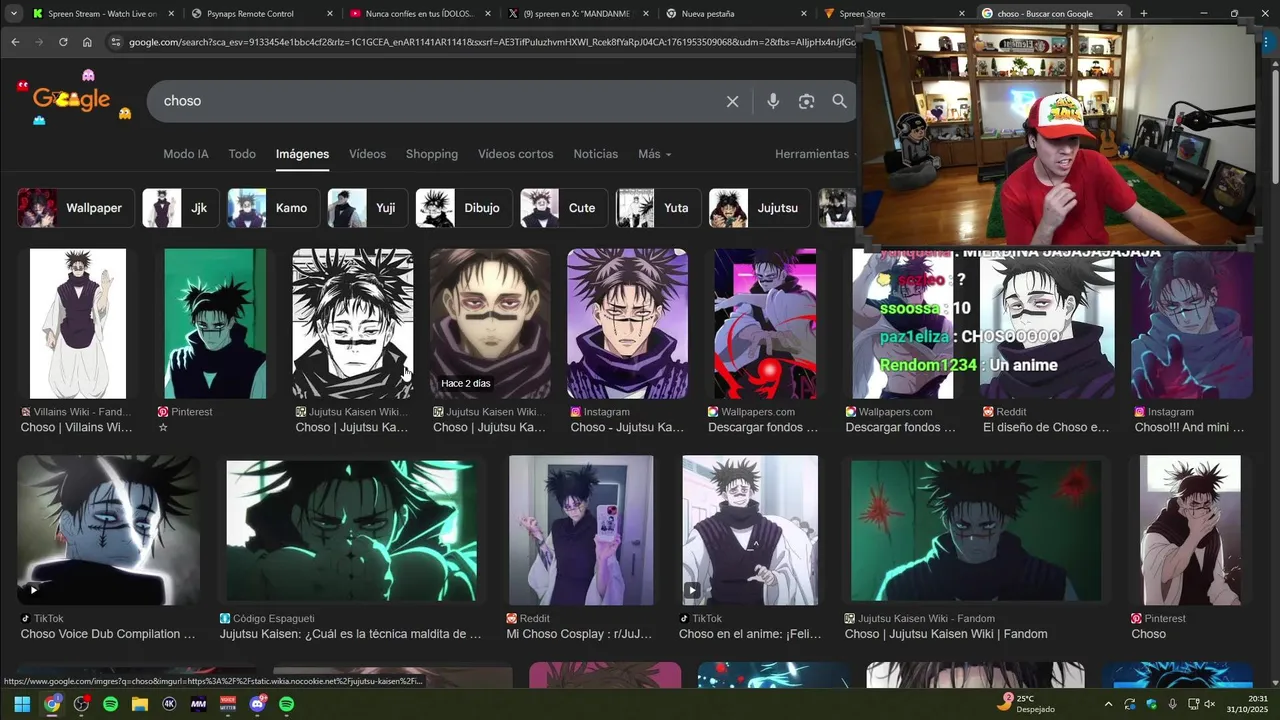The height and width of the screenshot is (720, 1280).
Task: Filter images by Yuta chip
Action: click(658, 208)
